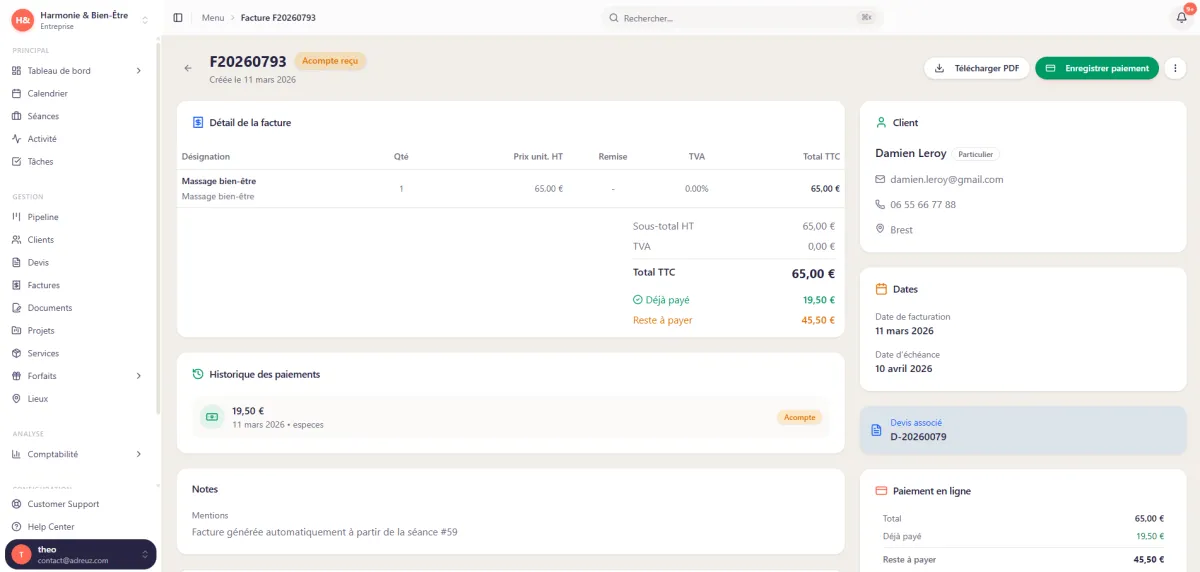Screen dimensions: 1200x572
Task: Expand the Comptabilité submenu
Action: [138, 454]
